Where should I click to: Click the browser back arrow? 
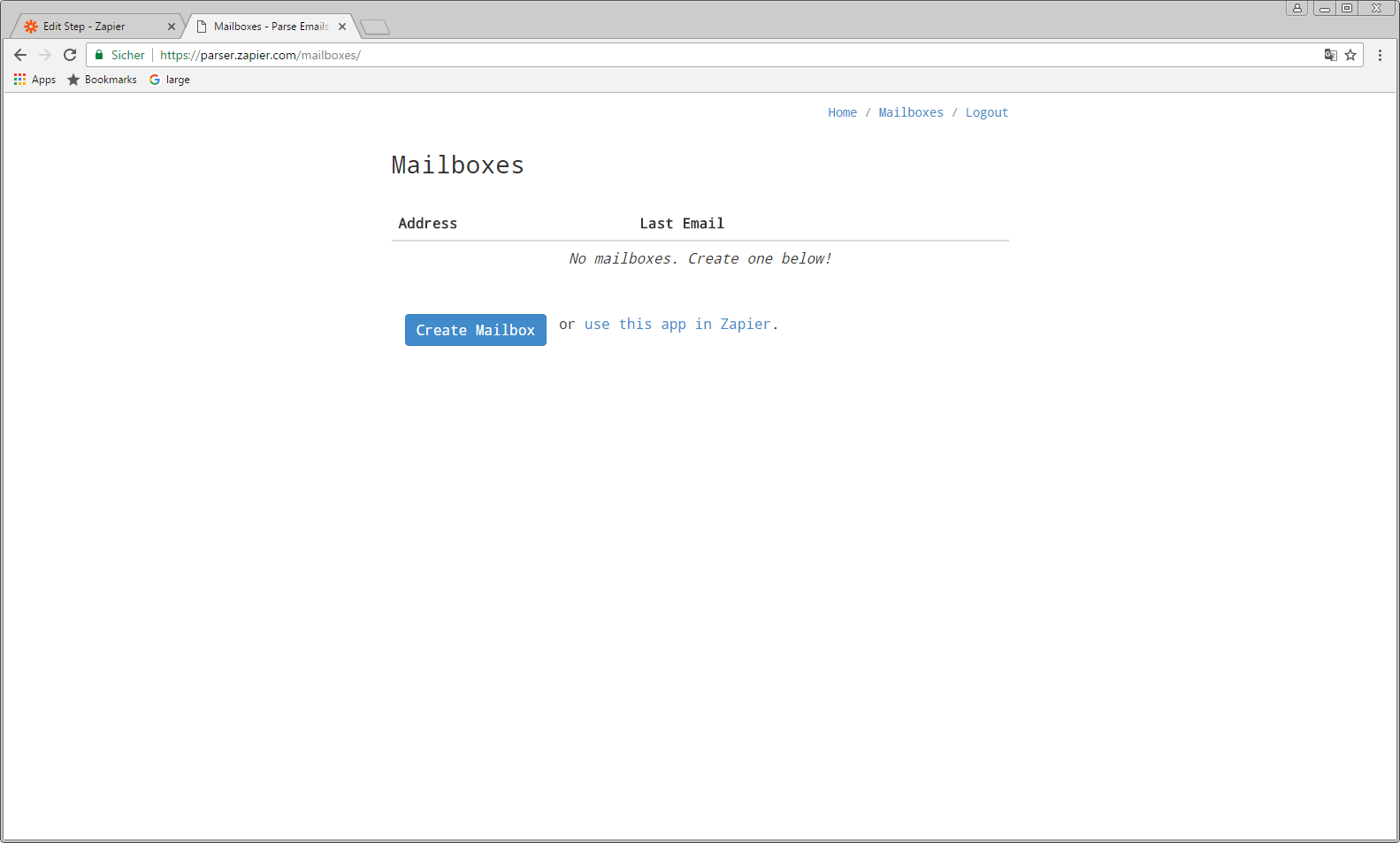point(20,55)
